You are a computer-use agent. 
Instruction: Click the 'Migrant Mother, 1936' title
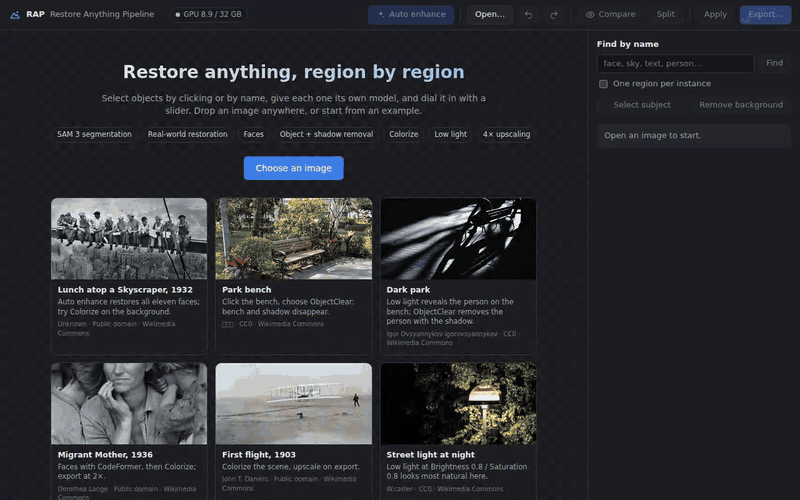[105, 455]
